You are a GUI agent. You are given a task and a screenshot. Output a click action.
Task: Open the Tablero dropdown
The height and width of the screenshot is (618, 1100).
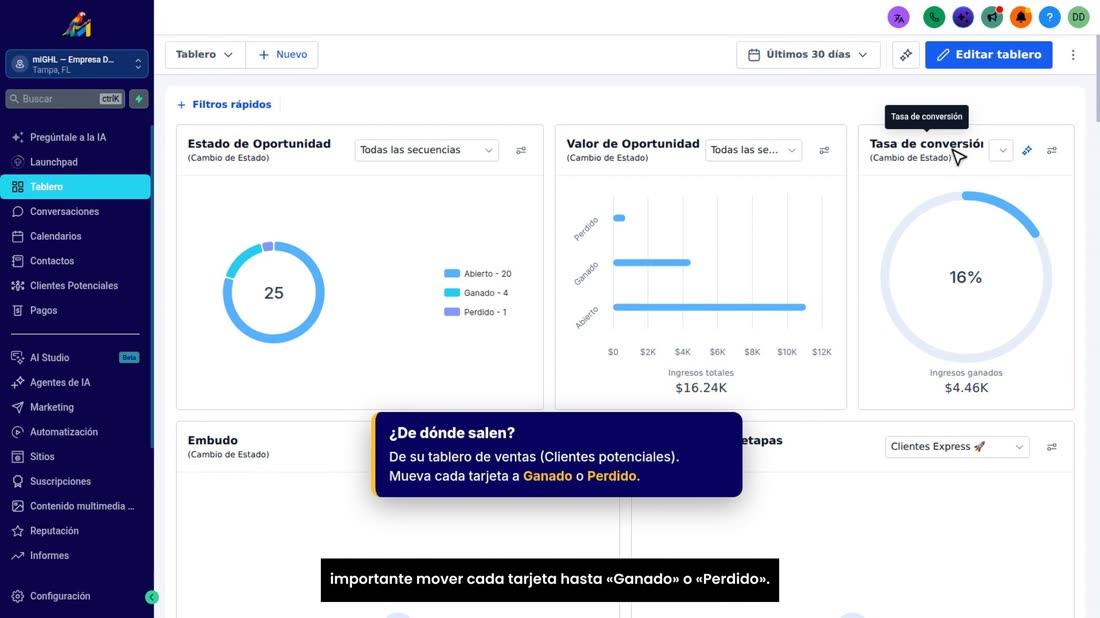click(205, 55)
